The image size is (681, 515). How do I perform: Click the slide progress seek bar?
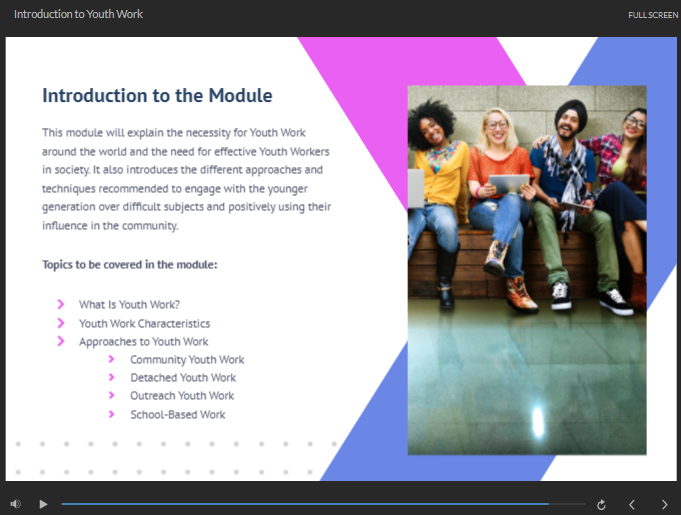322,504
